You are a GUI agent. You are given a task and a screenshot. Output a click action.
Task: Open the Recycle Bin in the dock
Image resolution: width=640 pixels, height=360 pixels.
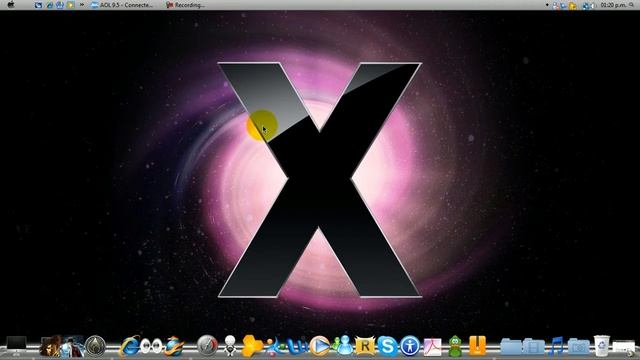[x=602, y=346]
